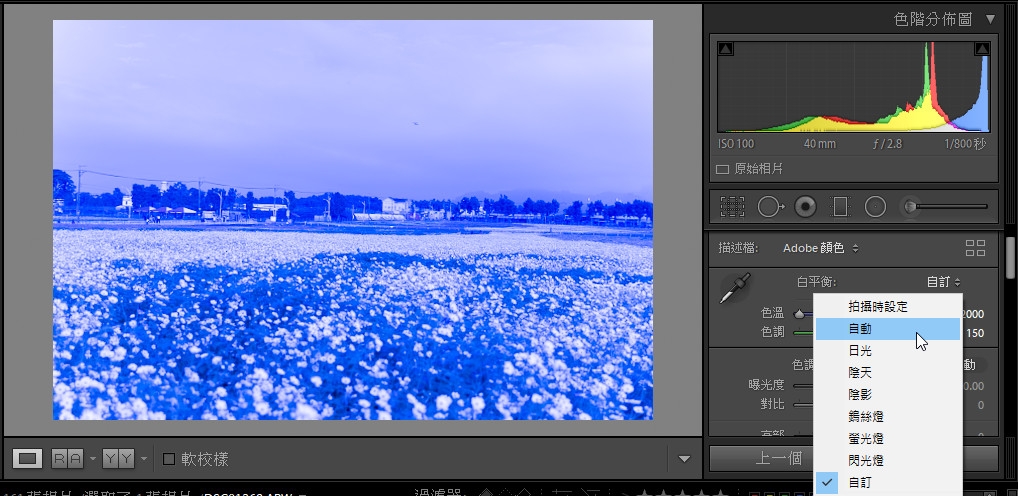
Task: Open the 白平衡 自訂 preset dropdown
Action: pyautogui.click(x=943, y=282)
